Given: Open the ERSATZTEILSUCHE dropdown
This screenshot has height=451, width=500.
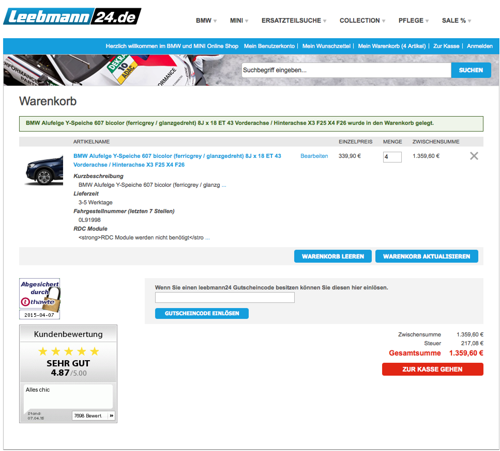Looking at the screenshot, I should [294, 21].
